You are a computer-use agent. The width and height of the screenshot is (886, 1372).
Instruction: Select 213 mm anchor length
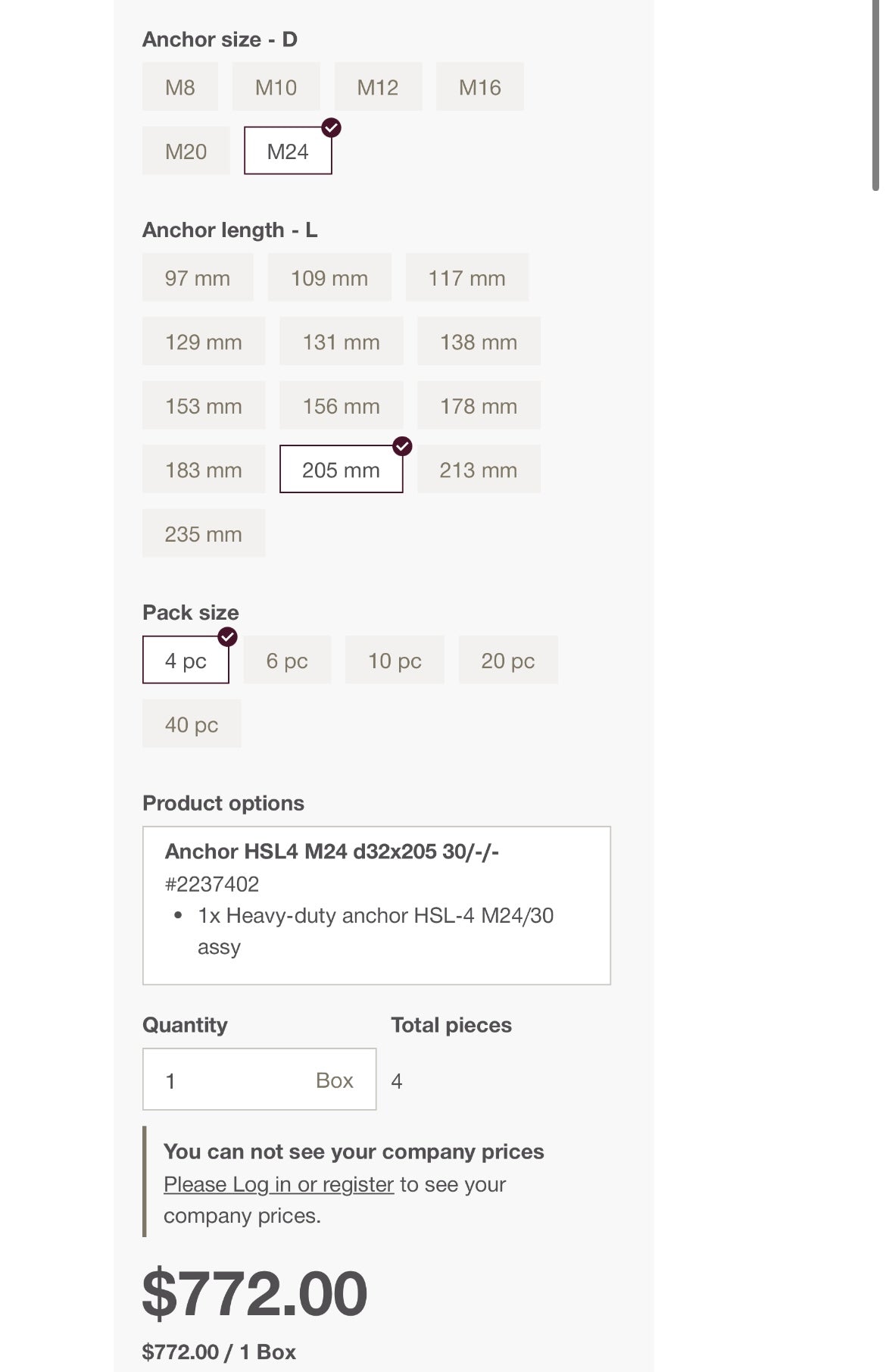pyautogui.click(x=479, y=470)
